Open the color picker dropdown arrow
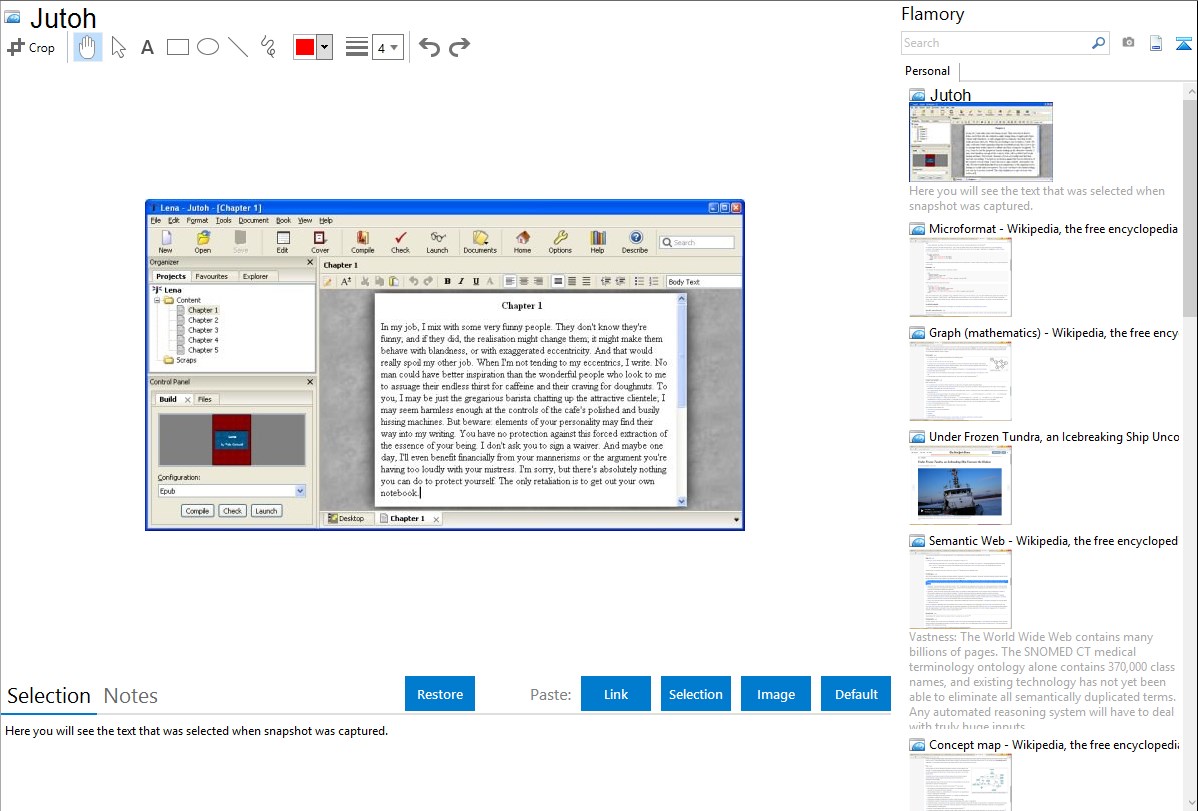The height and width of the screenshot is (811, 1198). tap(325, 47)
